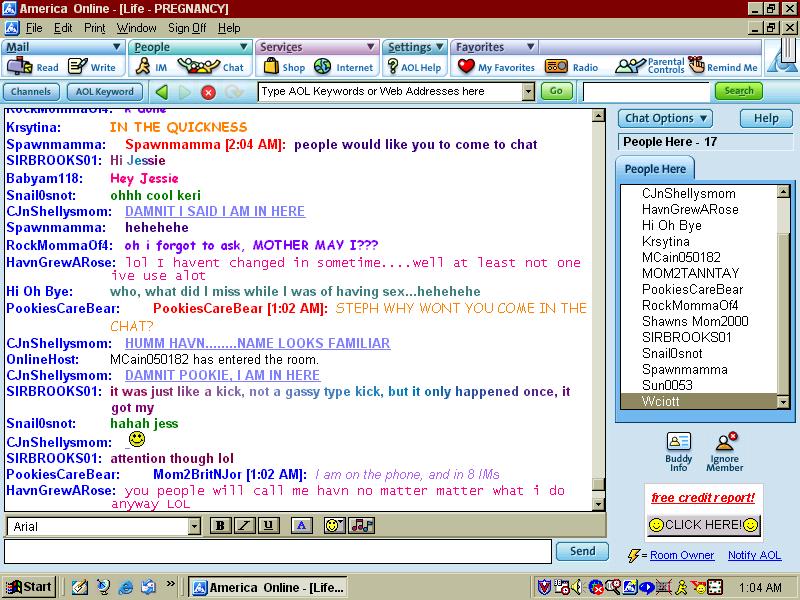Click the green Search button

(x=738, y=91)
